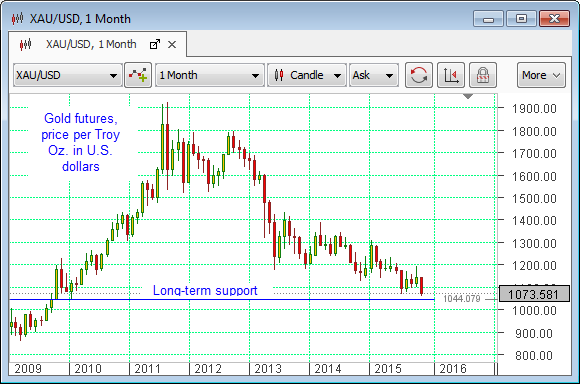
Task: Click the gray triangle marker above the chart
Action: [468, 97]
